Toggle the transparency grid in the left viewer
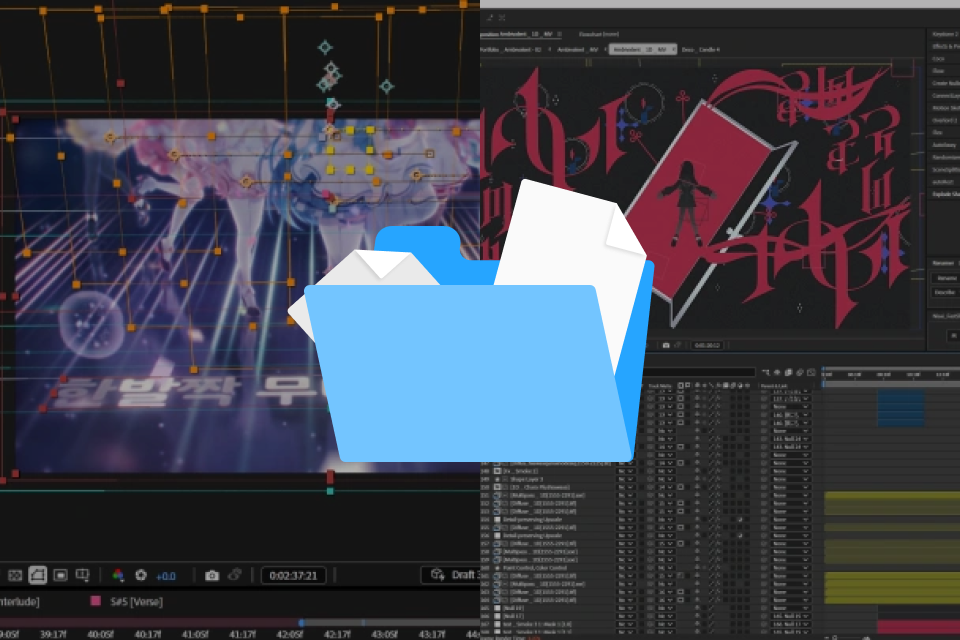 tap(15, 576)
